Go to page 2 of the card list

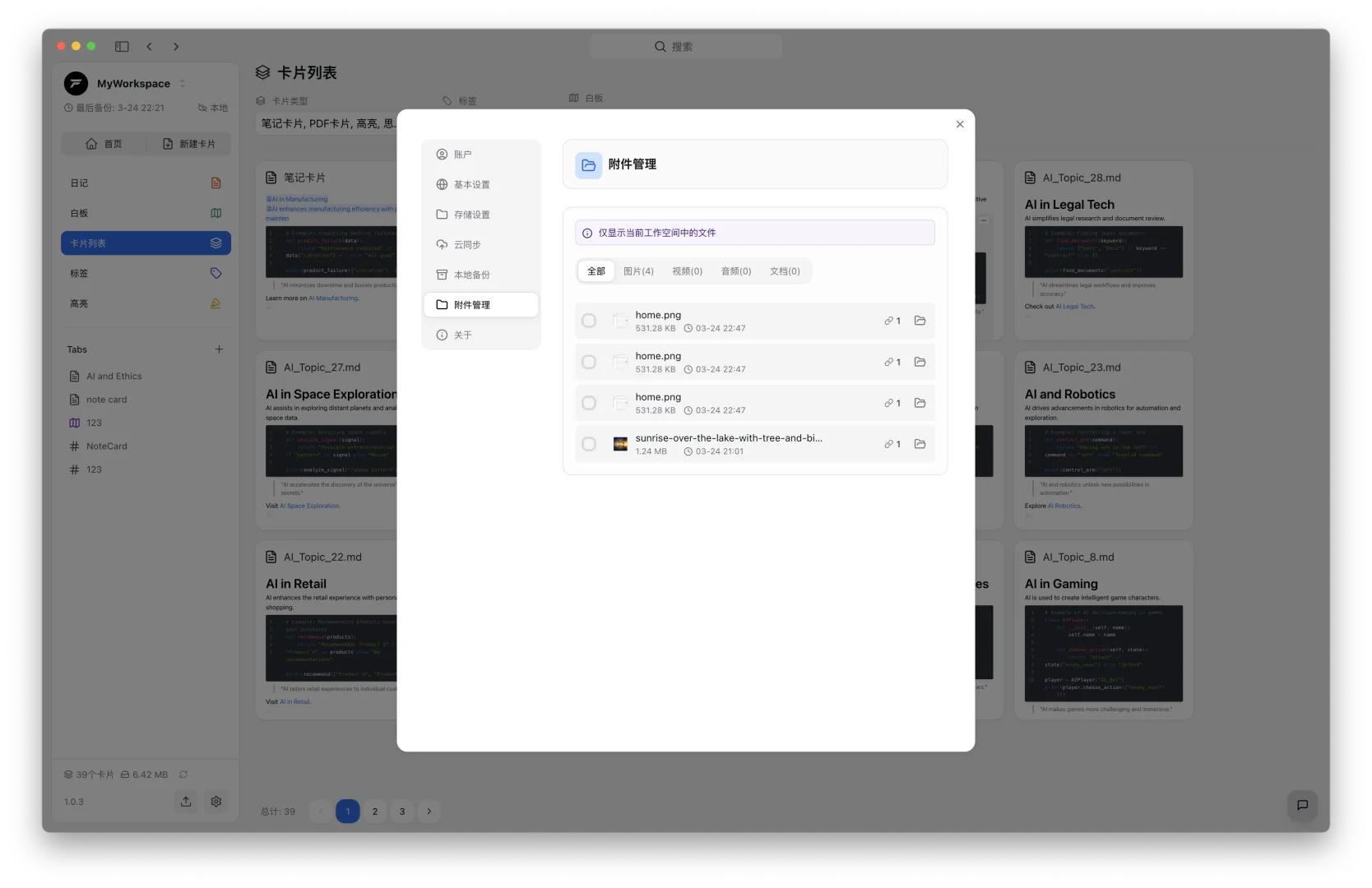375,812
